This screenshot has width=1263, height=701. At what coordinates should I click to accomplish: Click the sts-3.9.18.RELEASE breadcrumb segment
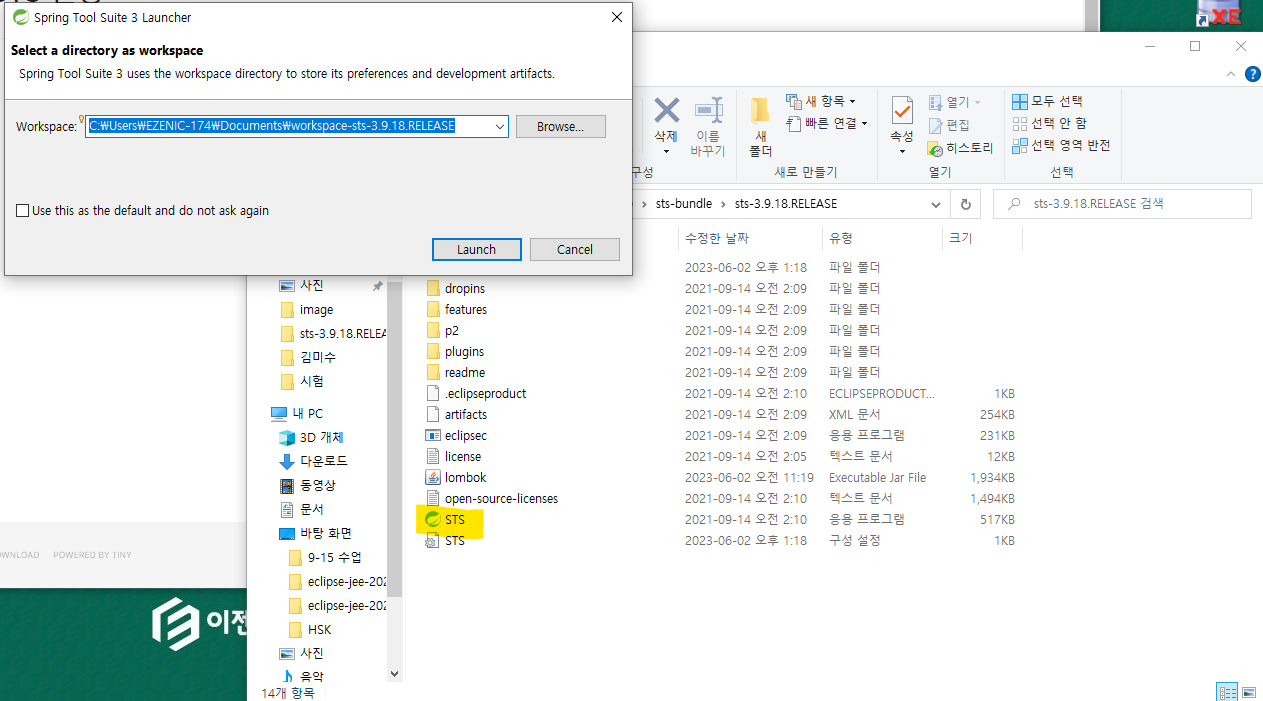pyautogui.click(x=786, y=203)
